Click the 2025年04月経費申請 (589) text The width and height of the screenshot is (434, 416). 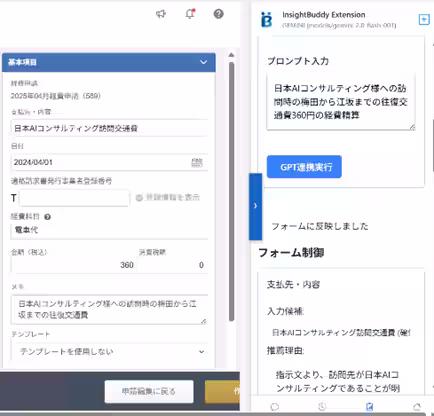point(56,96)
